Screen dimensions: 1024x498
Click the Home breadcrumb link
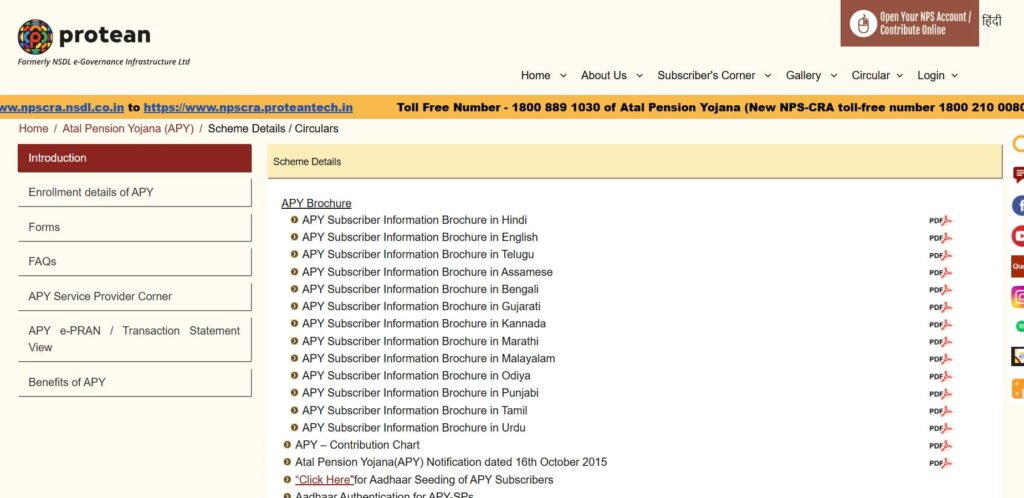(x=33, y=129)
